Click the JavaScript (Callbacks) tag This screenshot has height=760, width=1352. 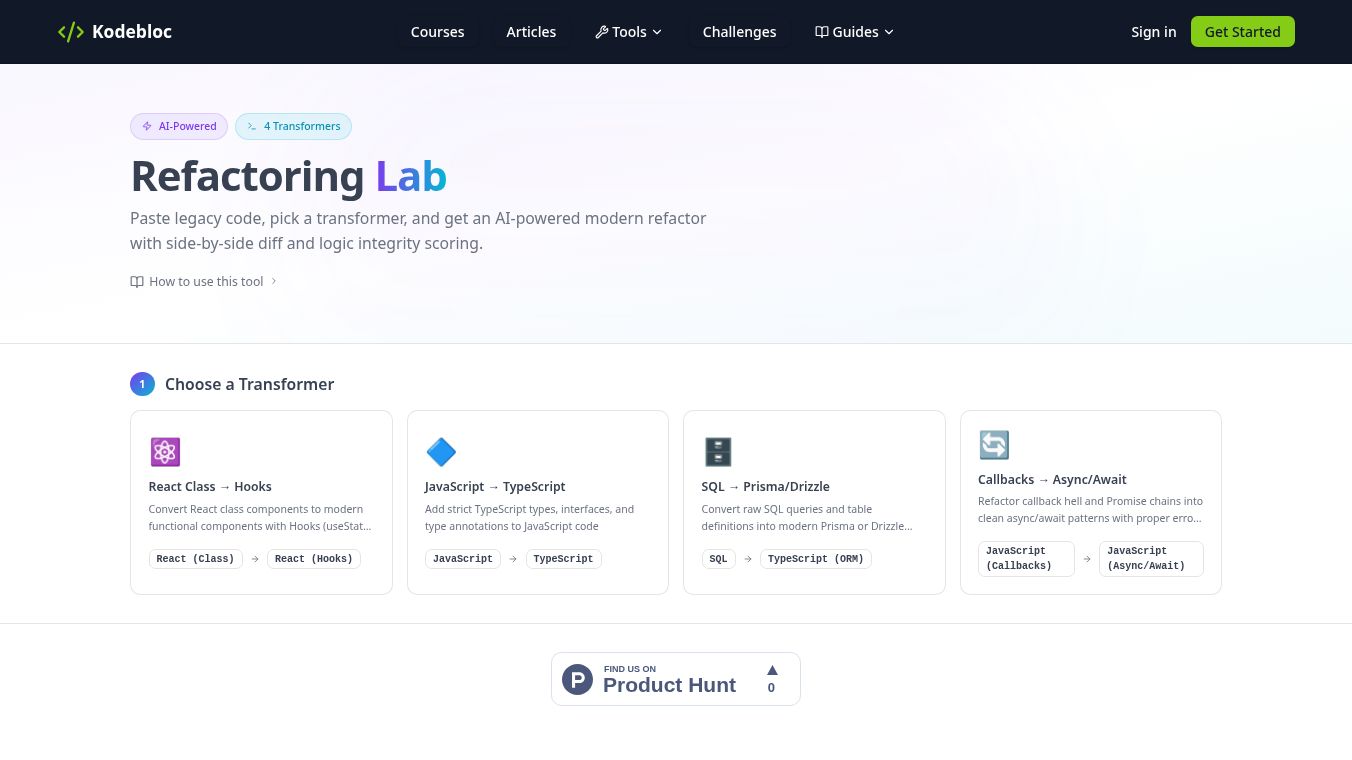pyautogui.click(x=1026, y=559)
